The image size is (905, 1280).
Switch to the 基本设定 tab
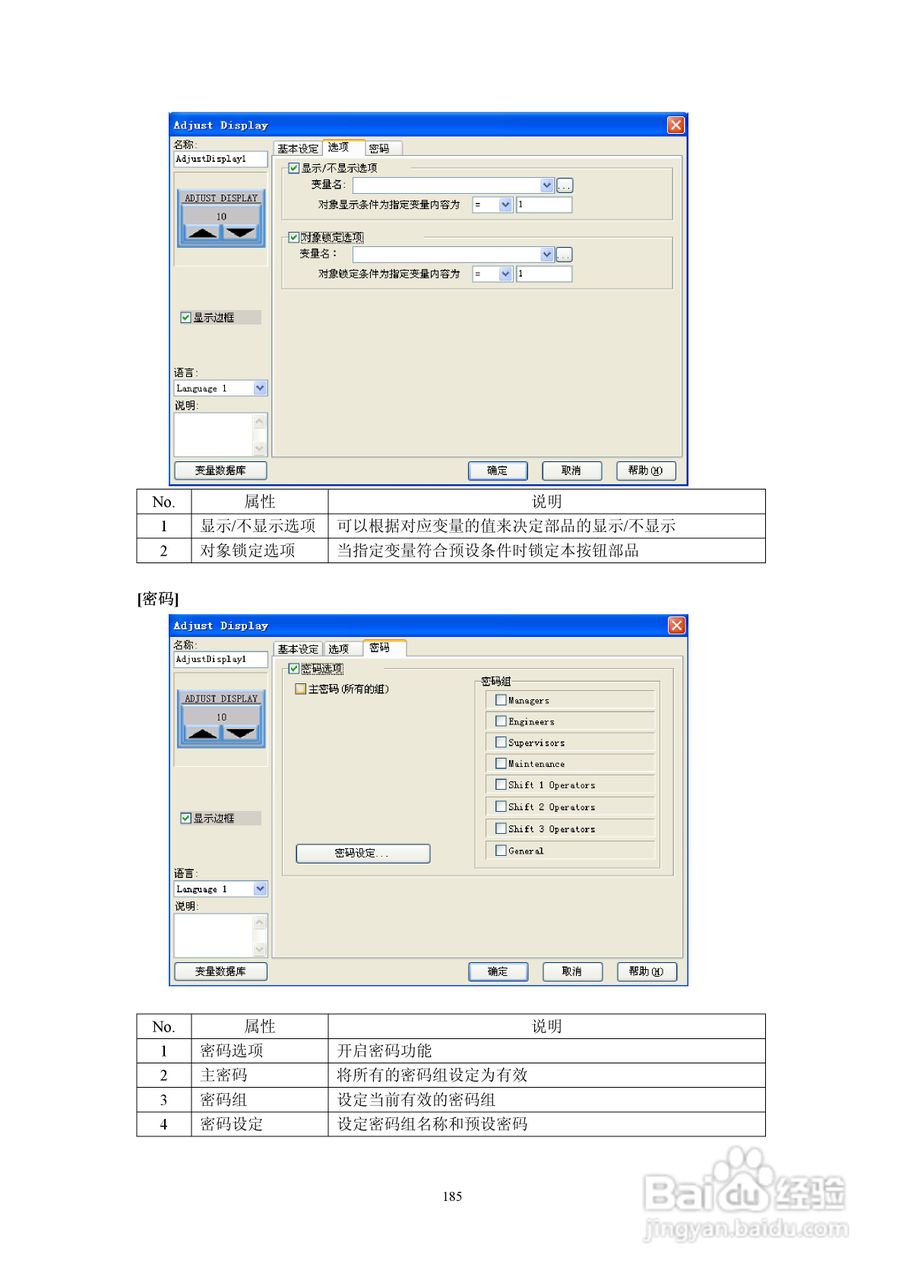click(x=299, y=147)
